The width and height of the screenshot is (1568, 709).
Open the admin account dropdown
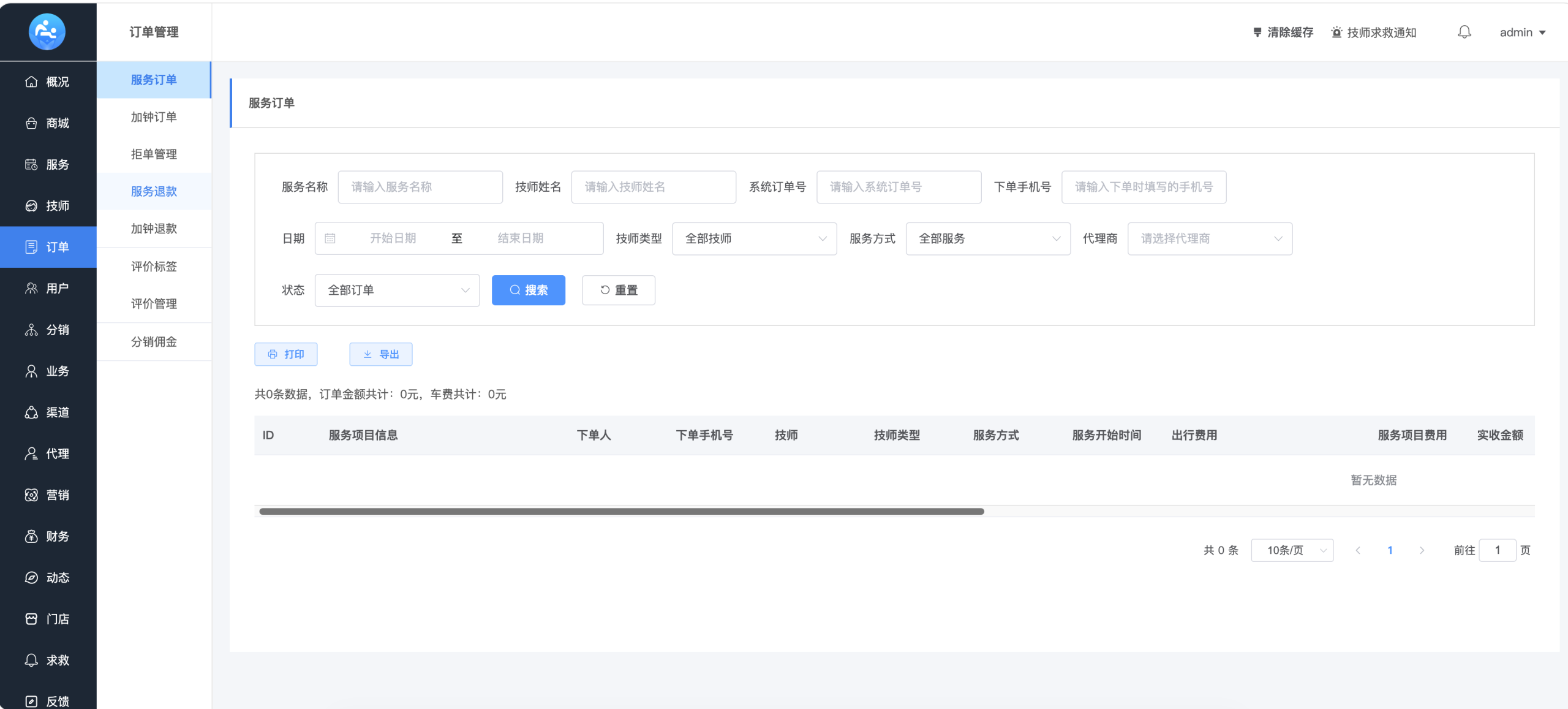coord(1523,32)
